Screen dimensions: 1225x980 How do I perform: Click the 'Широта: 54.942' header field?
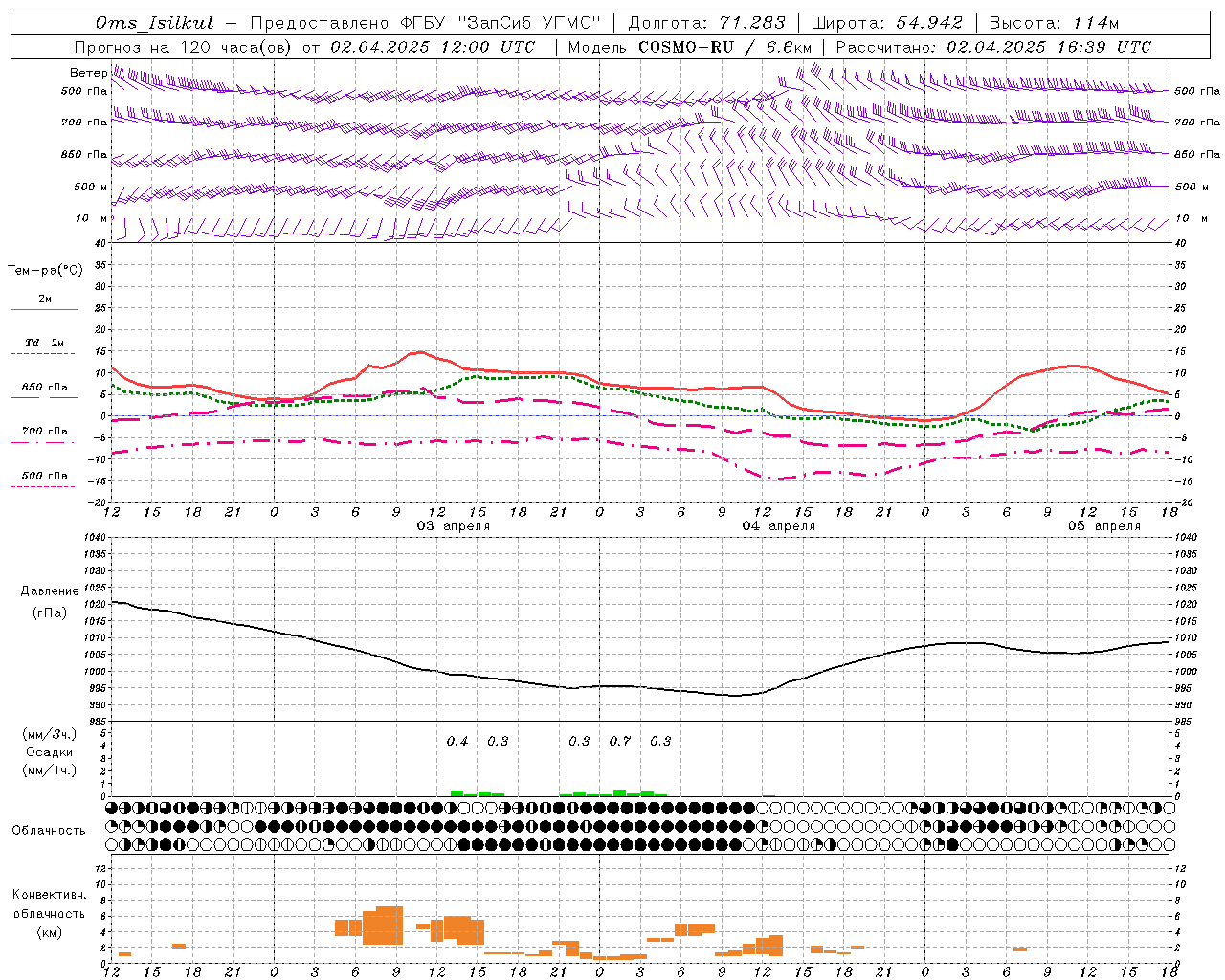[887, 23]
